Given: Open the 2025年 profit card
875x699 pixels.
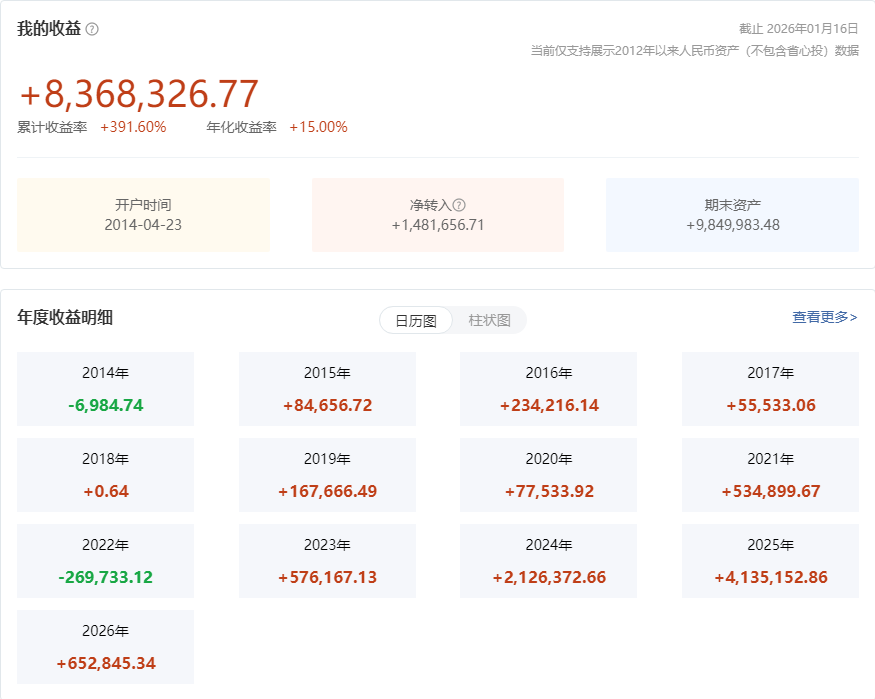Looking at the screenshot, I should 770,561.
